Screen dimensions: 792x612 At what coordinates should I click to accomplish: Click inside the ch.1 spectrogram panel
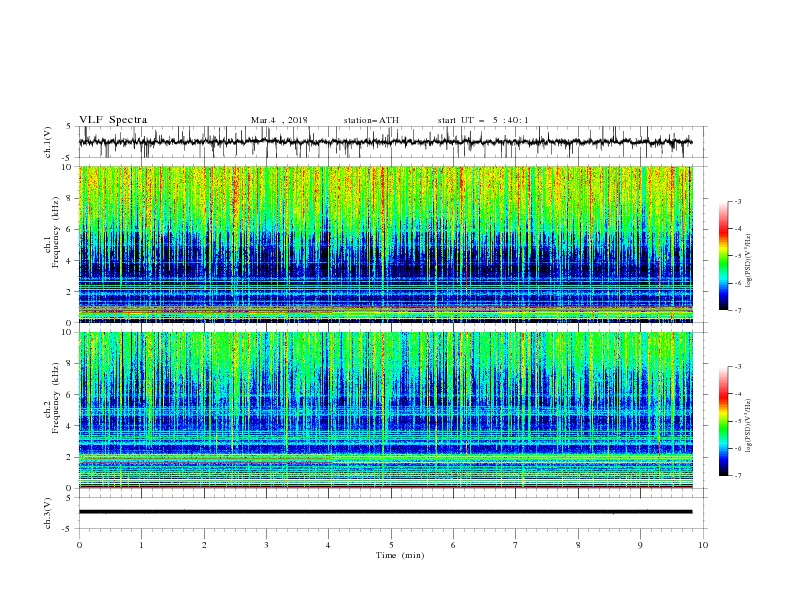(385, 244)
